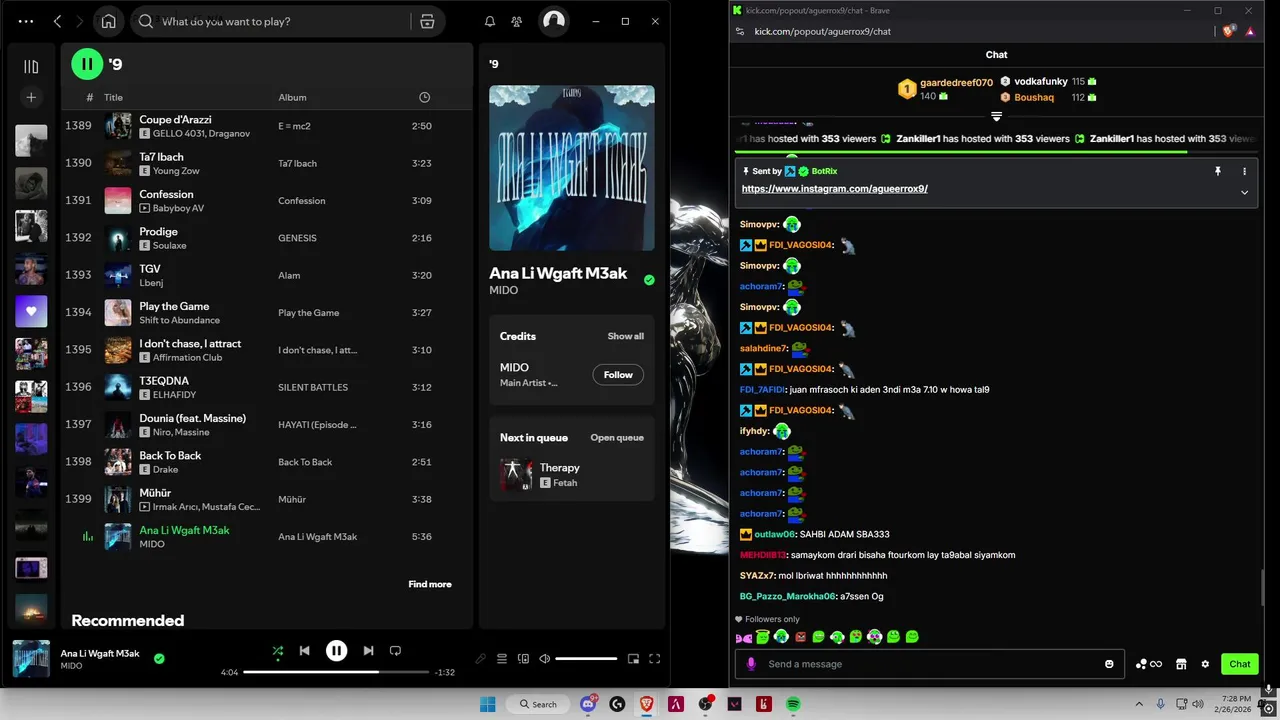Image resolution: width=1280 pixels, height=720 pixels.
Task: Pause playback in bottom player bar
Action: coord(337,651)
